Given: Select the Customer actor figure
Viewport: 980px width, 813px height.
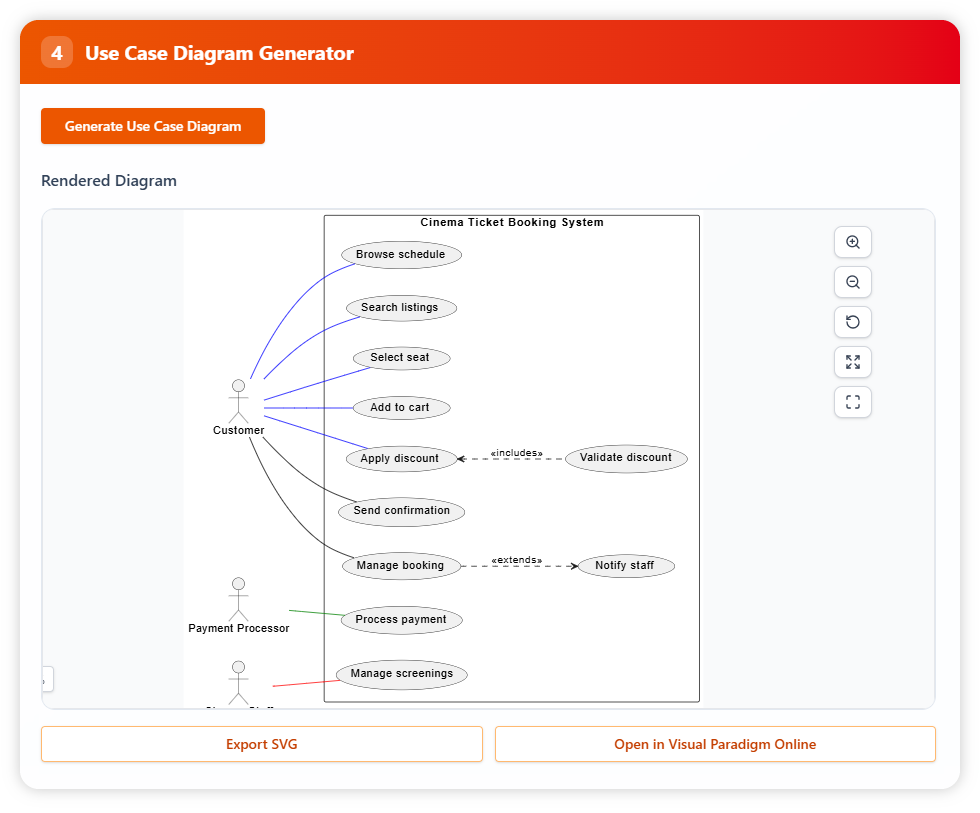Looking at the screenshot, I should 238,402.
